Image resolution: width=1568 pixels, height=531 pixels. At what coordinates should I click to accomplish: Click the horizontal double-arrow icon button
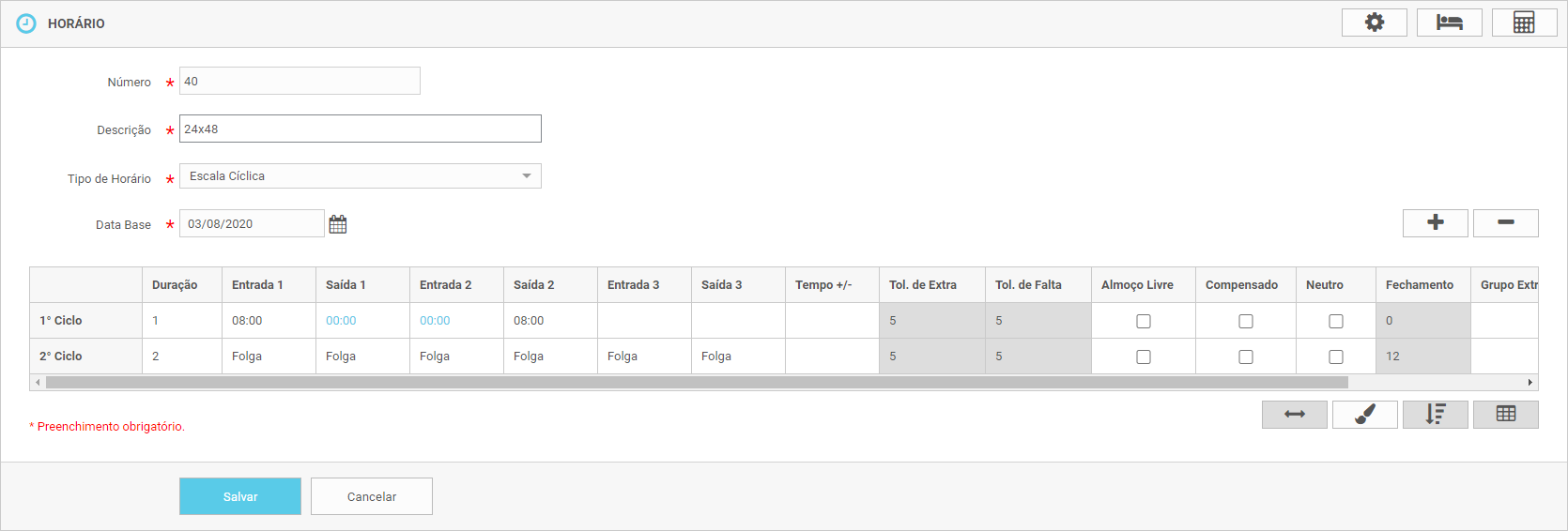[x=1294, y=415]
